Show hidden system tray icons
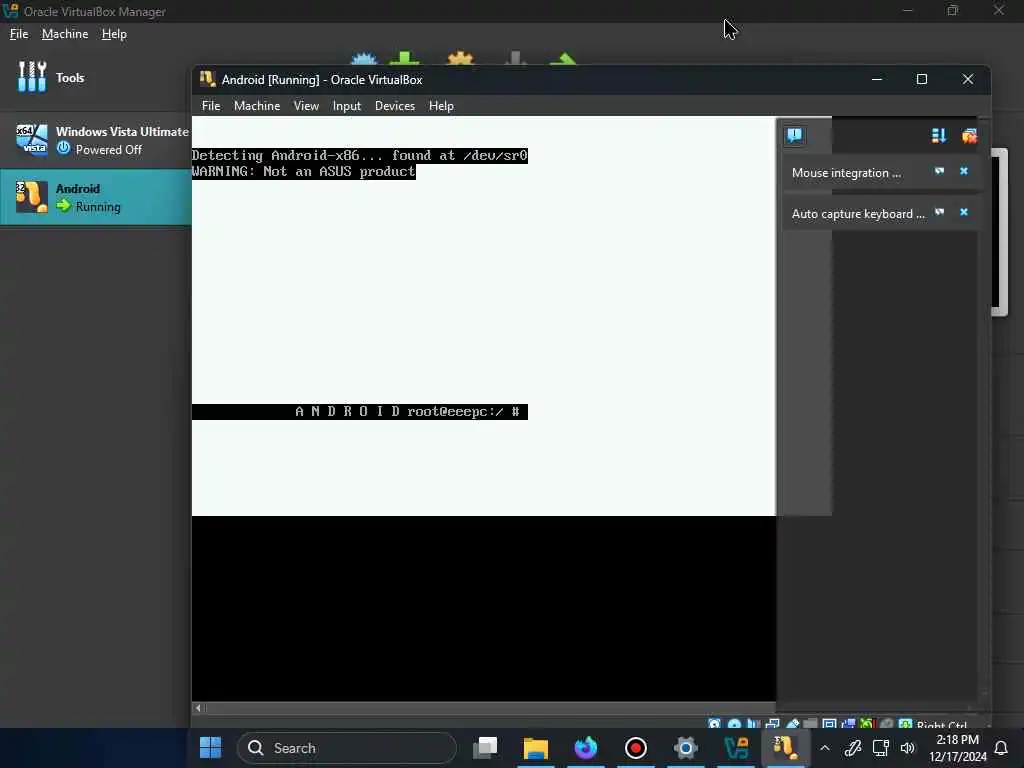This screenshot has height=768, width=1024. pos(825,748)
